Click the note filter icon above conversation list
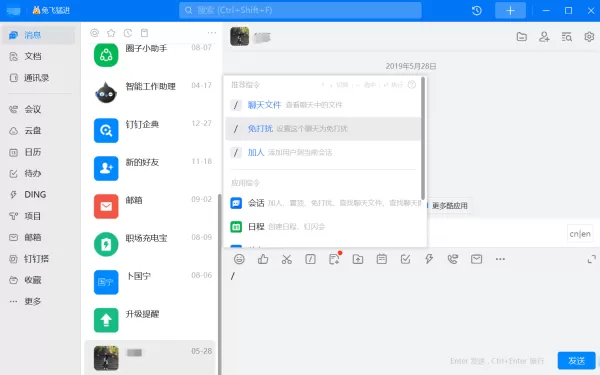The width and height of the screenshot is (600, 375). pos(144,33)
